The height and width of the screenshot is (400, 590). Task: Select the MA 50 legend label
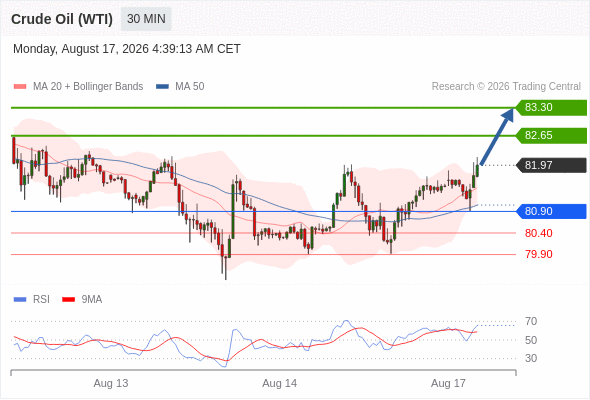pos(190,87)
